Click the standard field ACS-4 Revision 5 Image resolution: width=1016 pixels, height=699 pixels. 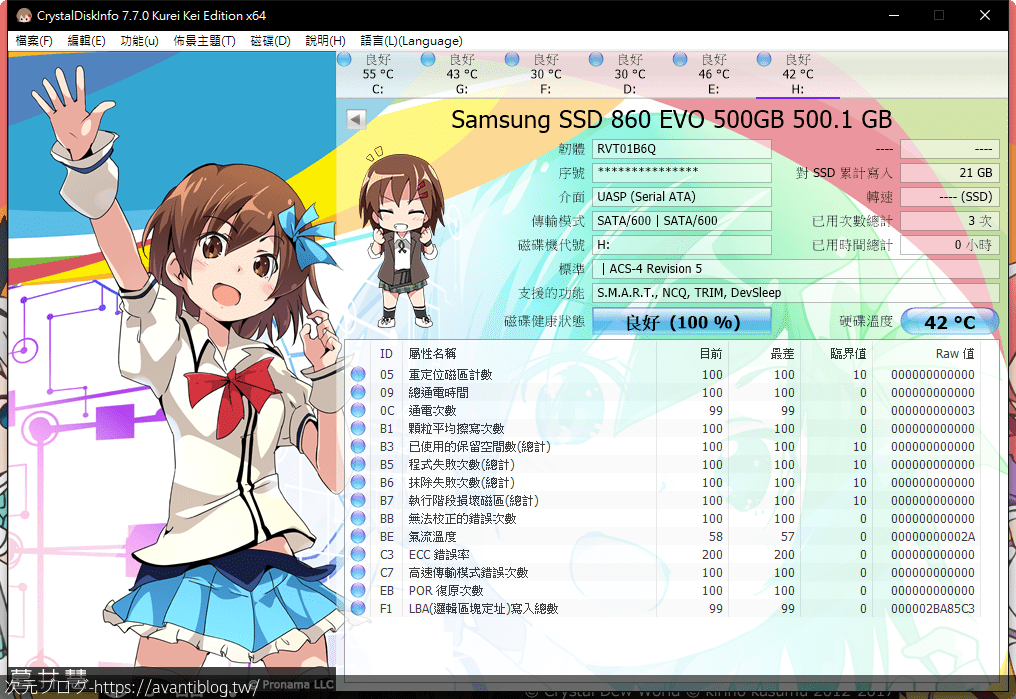[796, 269]
